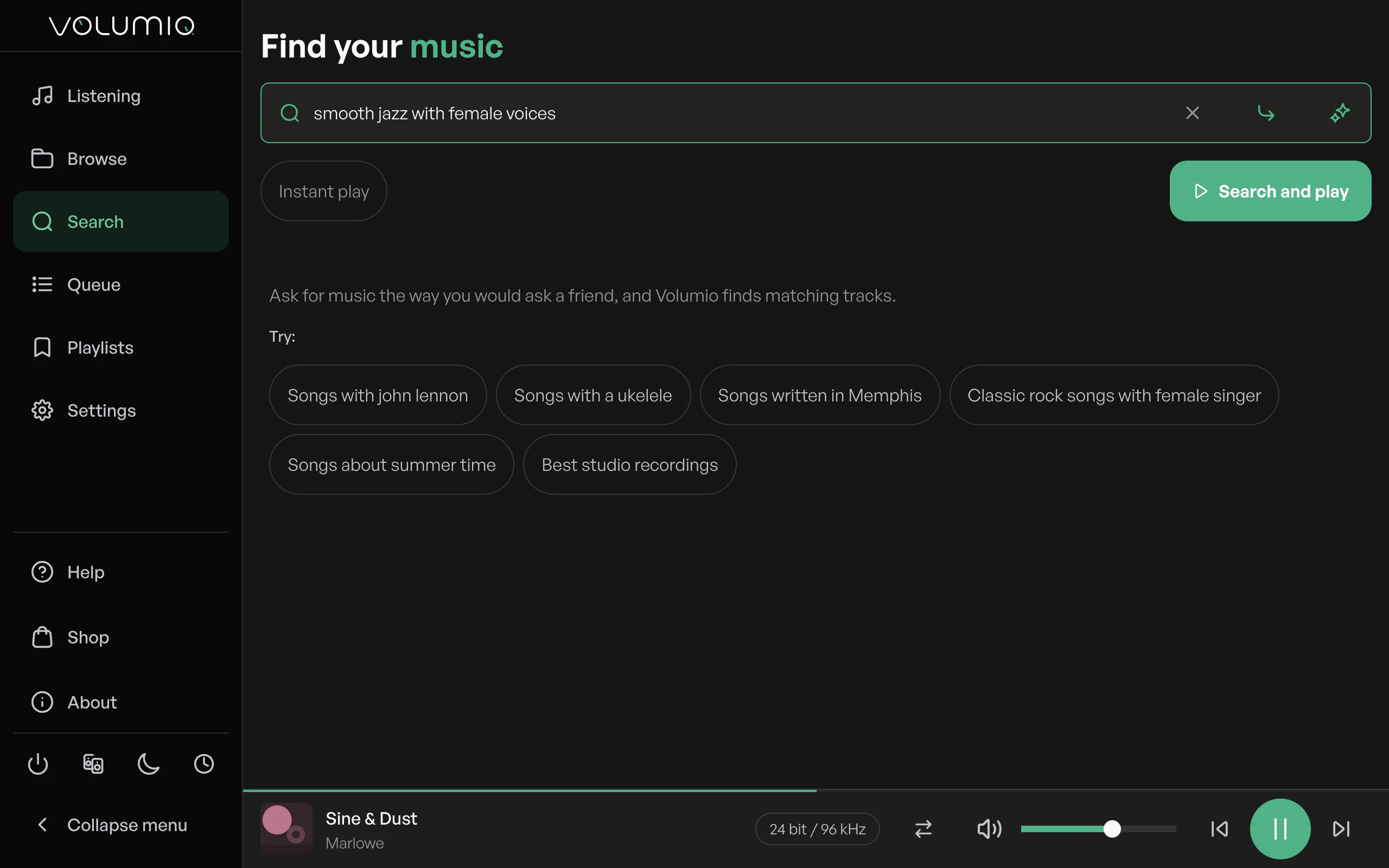Clear the search query with the X icon
1389x868 pixels.
pyautogui.click(x=1192, y=113)
